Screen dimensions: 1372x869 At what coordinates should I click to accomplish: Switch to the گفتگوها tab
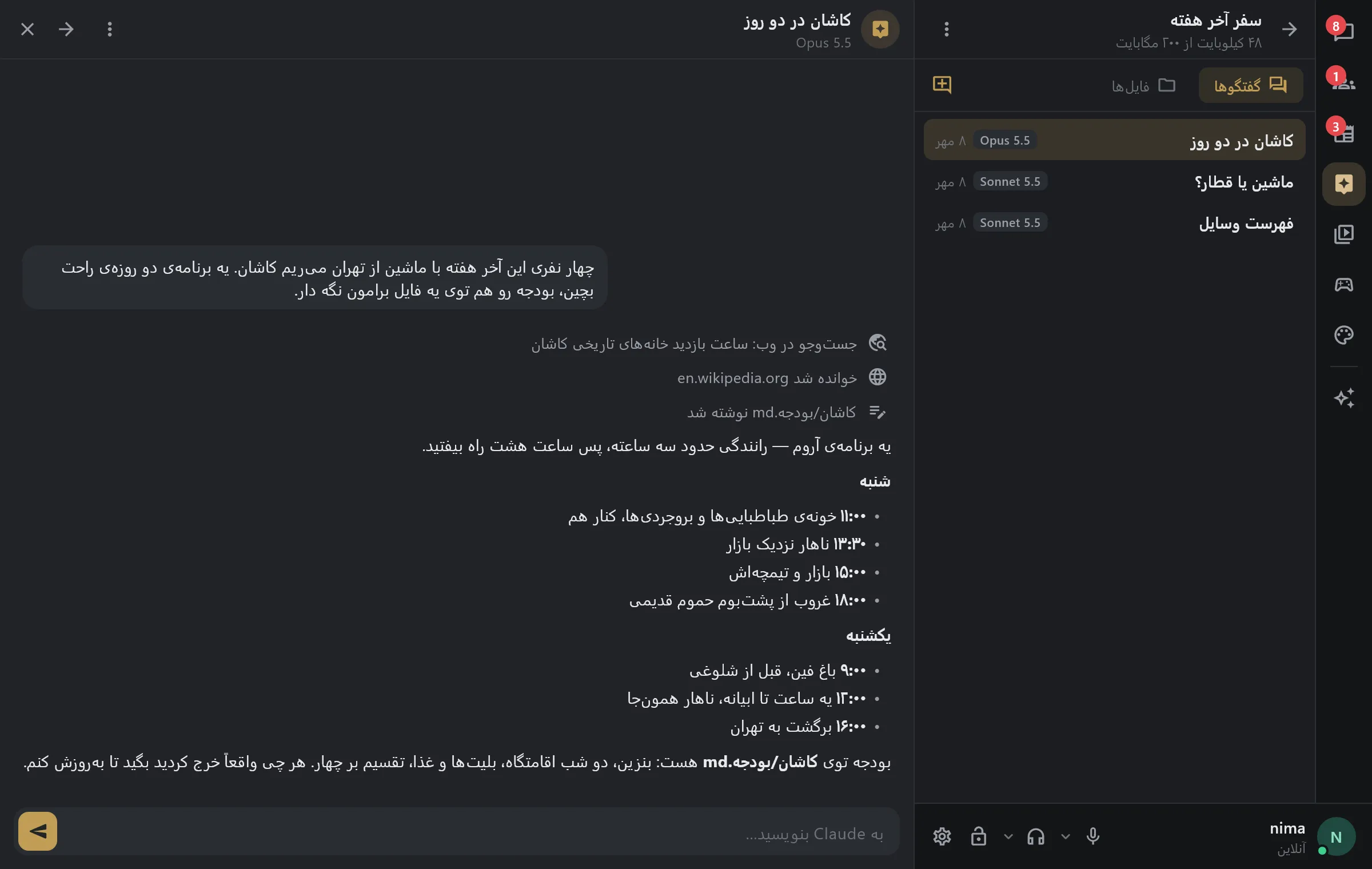pos(1251,86)
